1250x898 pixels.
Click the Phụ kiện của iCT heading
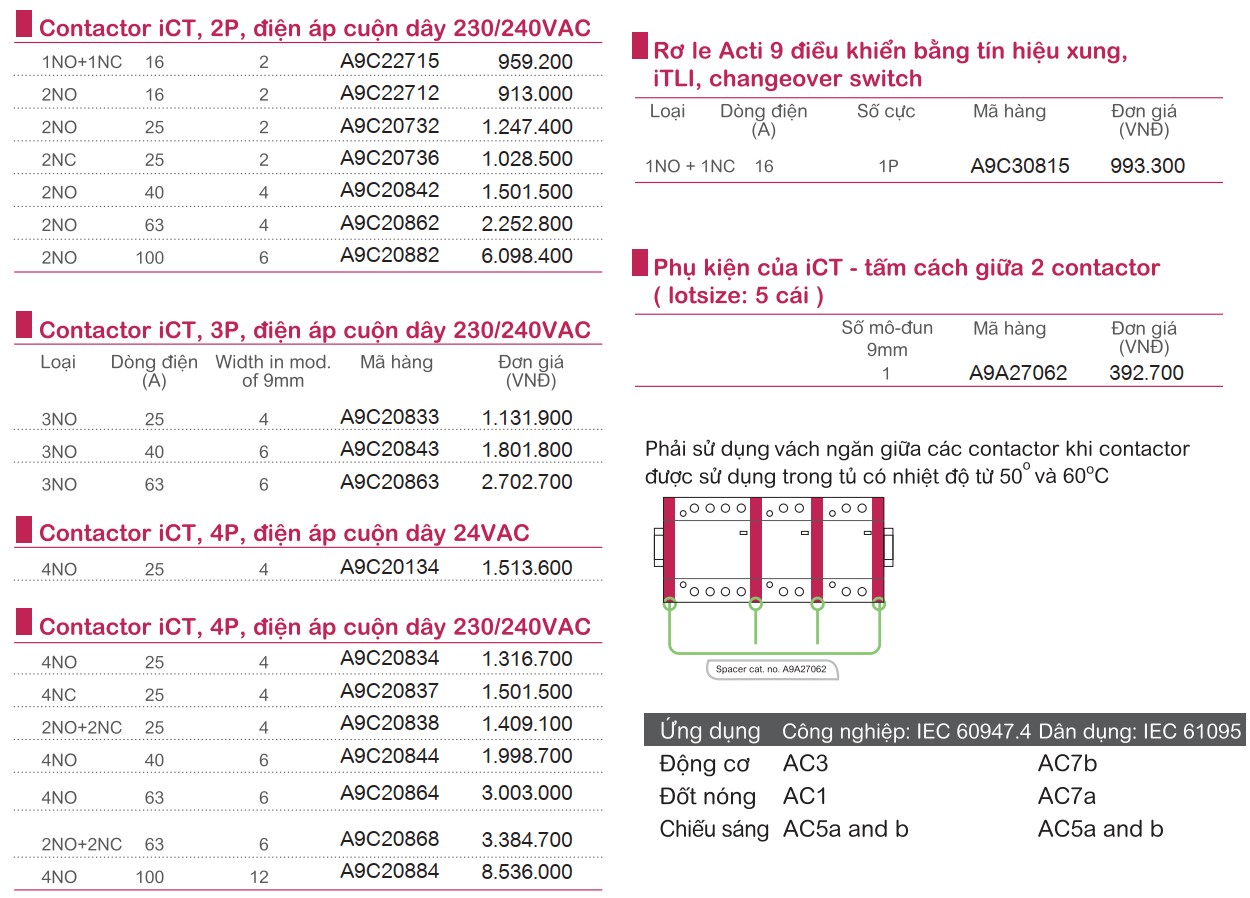point(906,281)
